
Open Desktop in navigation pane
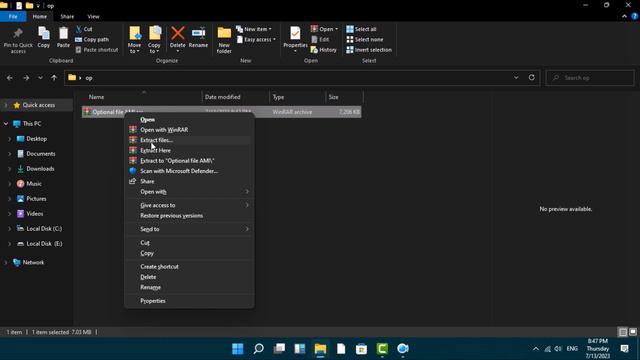coord(36,139)
